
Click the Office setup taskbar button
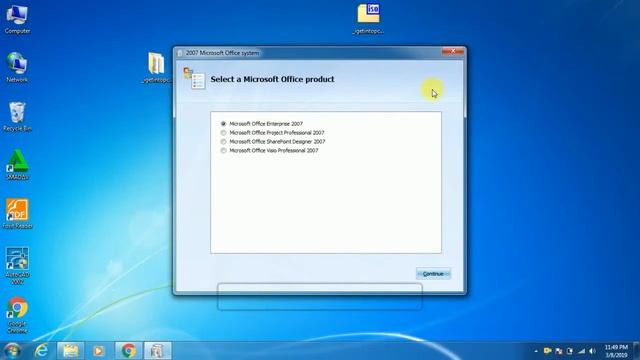tap(158, 351)
